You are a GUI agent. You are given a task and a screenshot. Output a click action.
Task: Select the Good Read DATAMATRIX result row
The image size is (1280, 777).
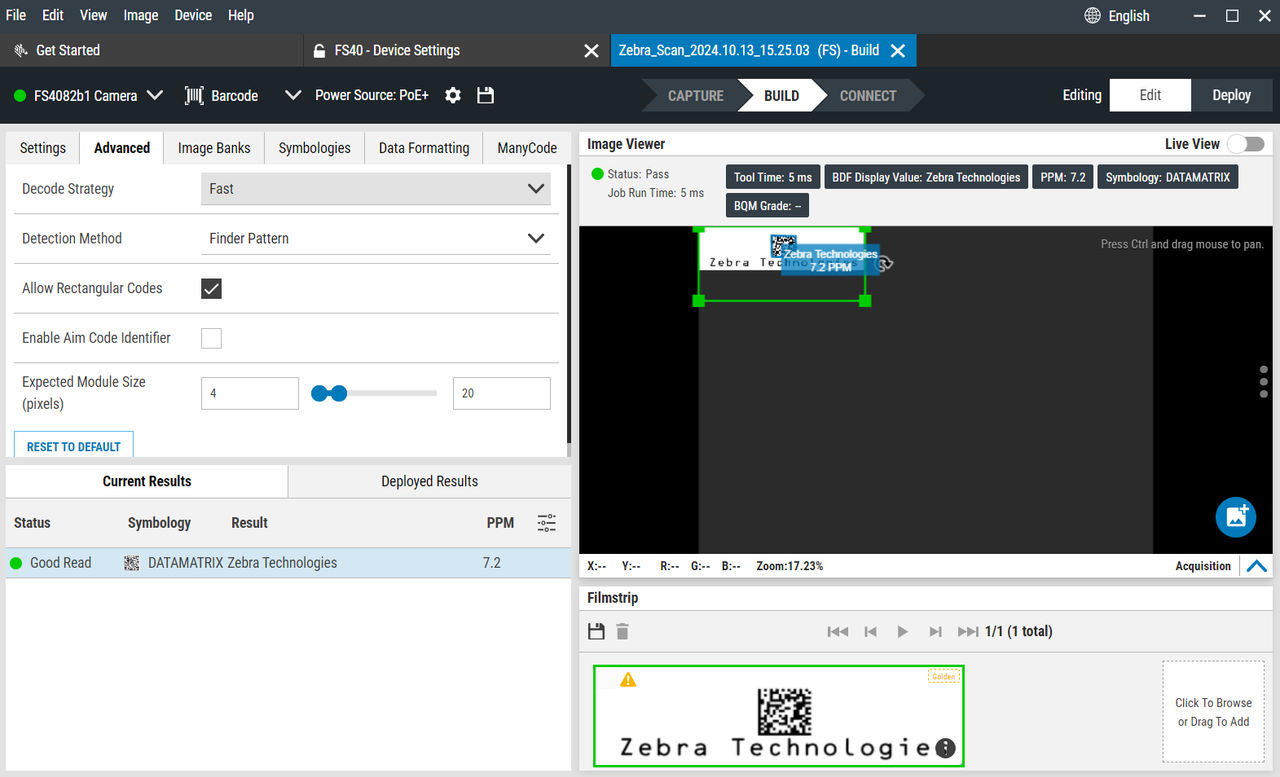tap(288, 563)
